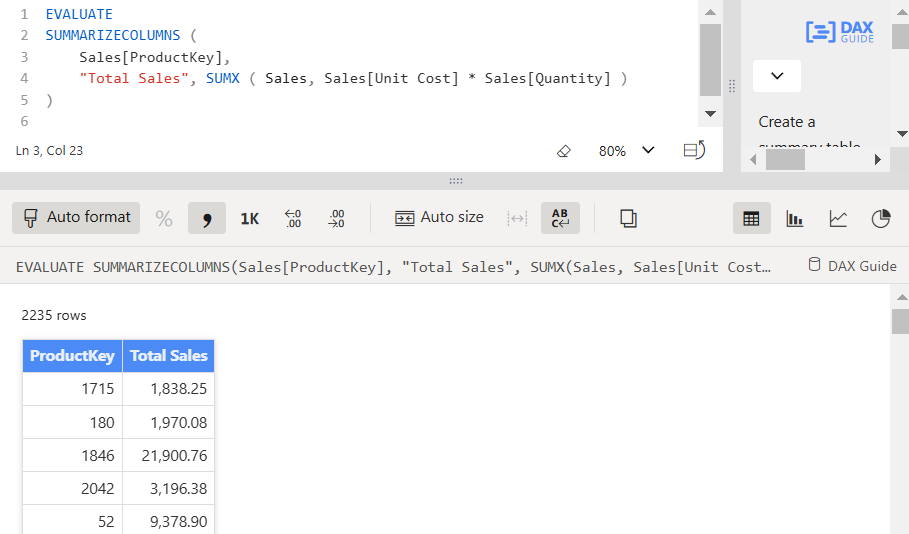Click Sales[ProductKey] in editor line 3
The image size is (909, 534).
(151, 57)
